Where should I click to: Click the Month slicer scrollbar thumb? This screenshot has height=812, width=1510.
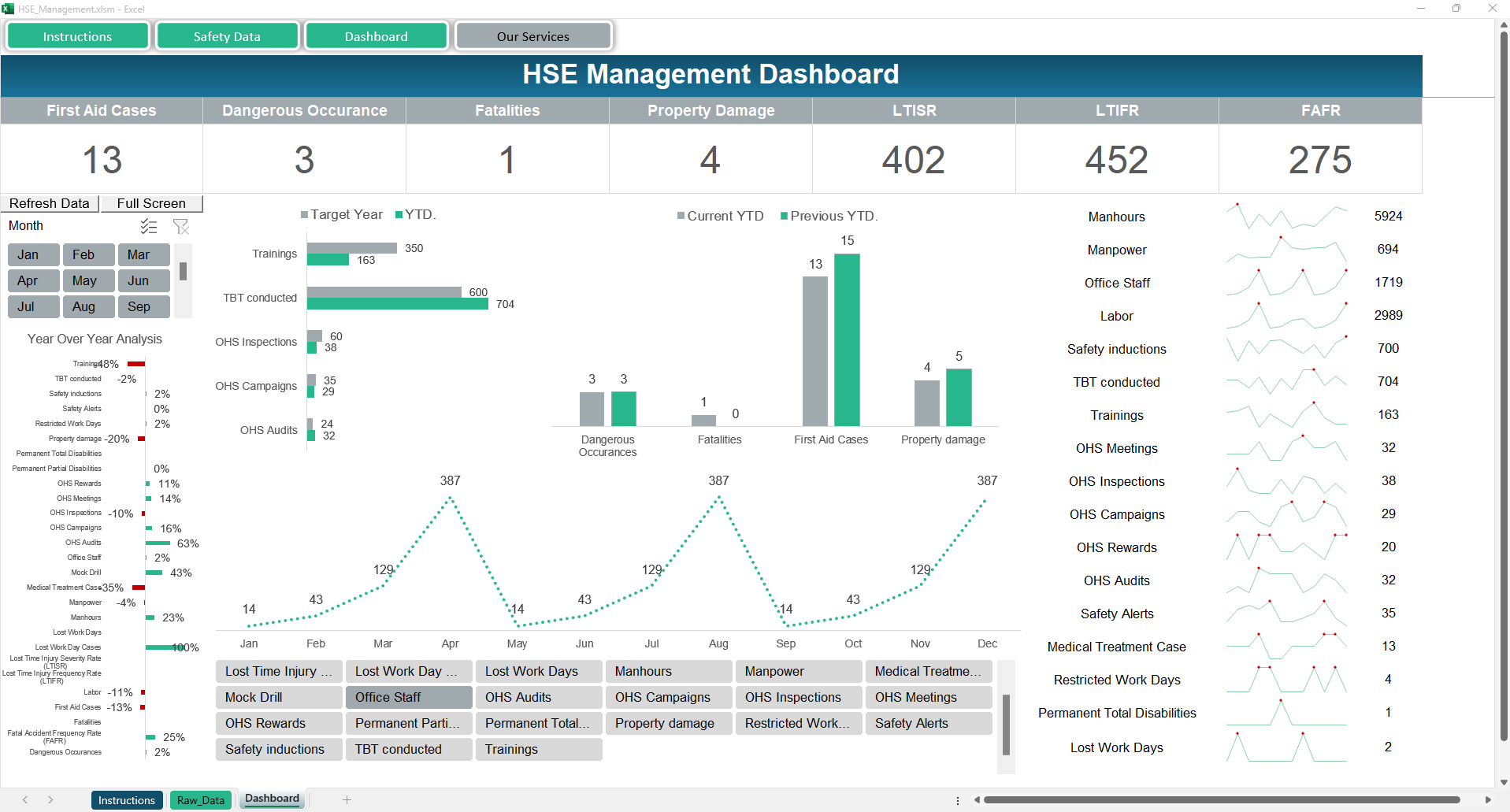183,271
